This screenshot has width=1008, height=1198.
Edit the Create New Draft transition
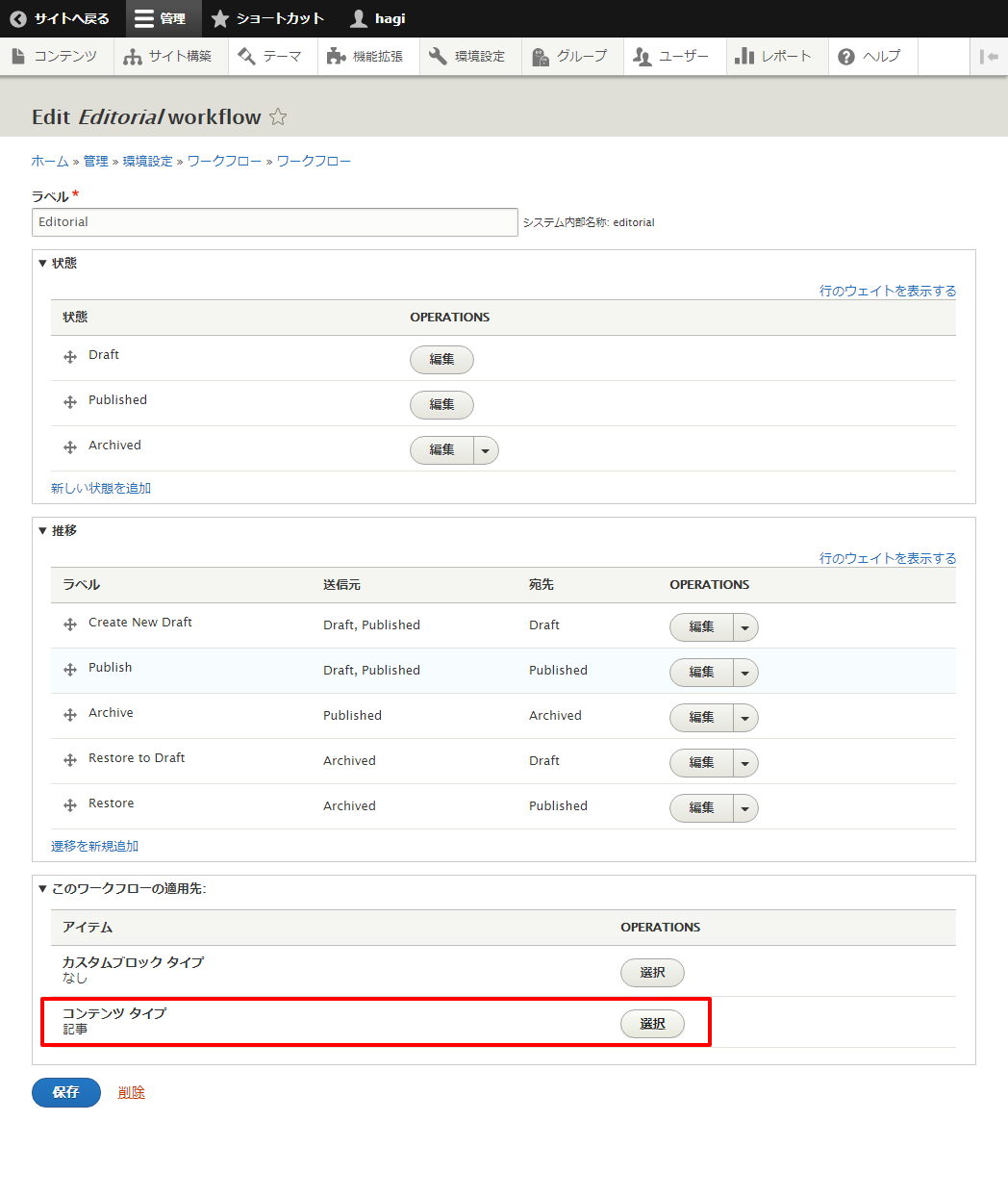click(701, 627)
